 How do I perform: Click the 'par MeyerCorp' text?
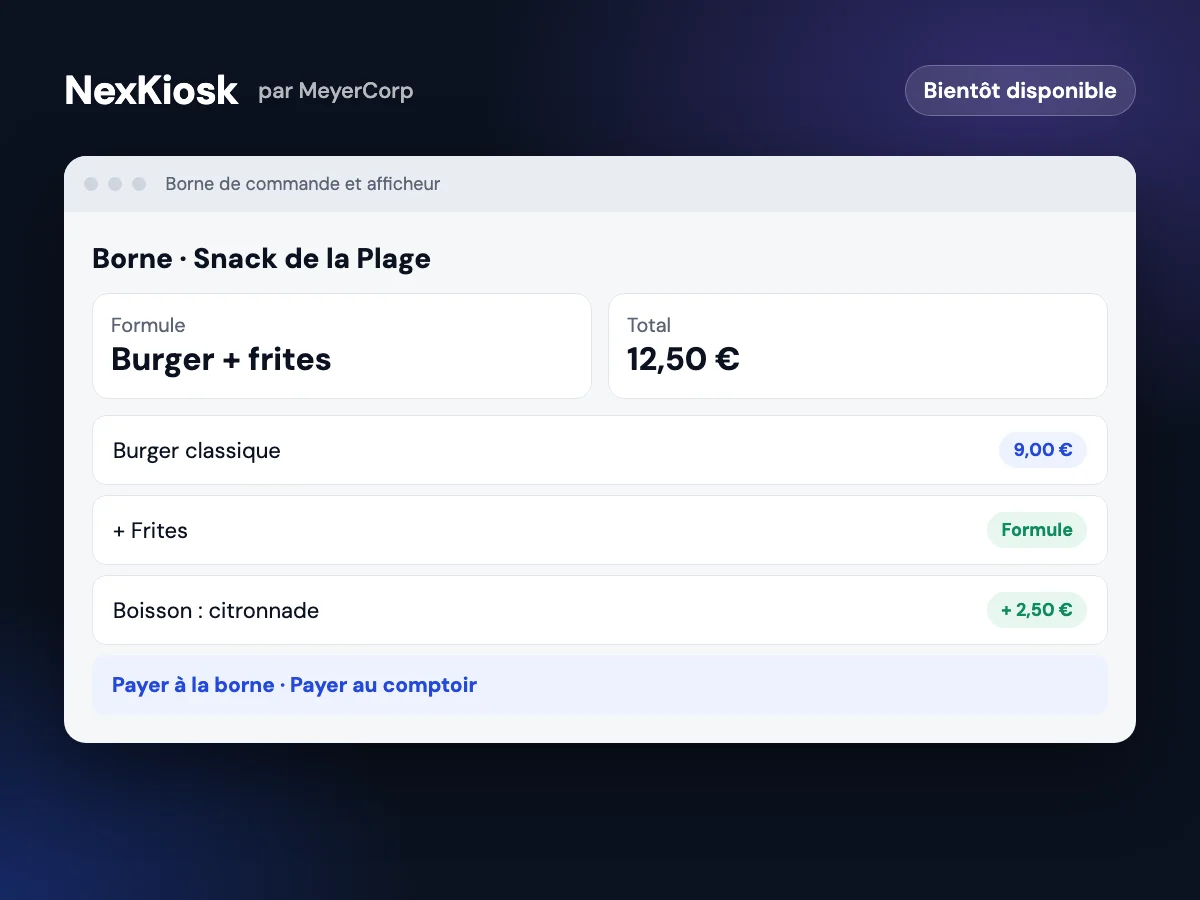[335, 91]
